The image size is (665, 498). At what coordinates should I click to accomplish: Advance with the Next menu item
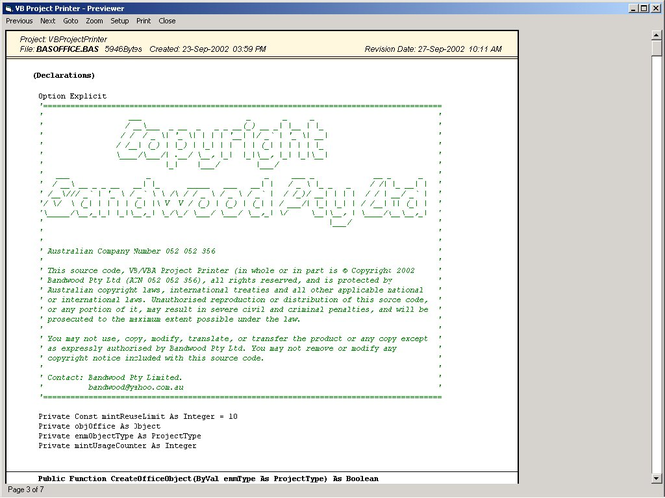click(x=48, y=21)
